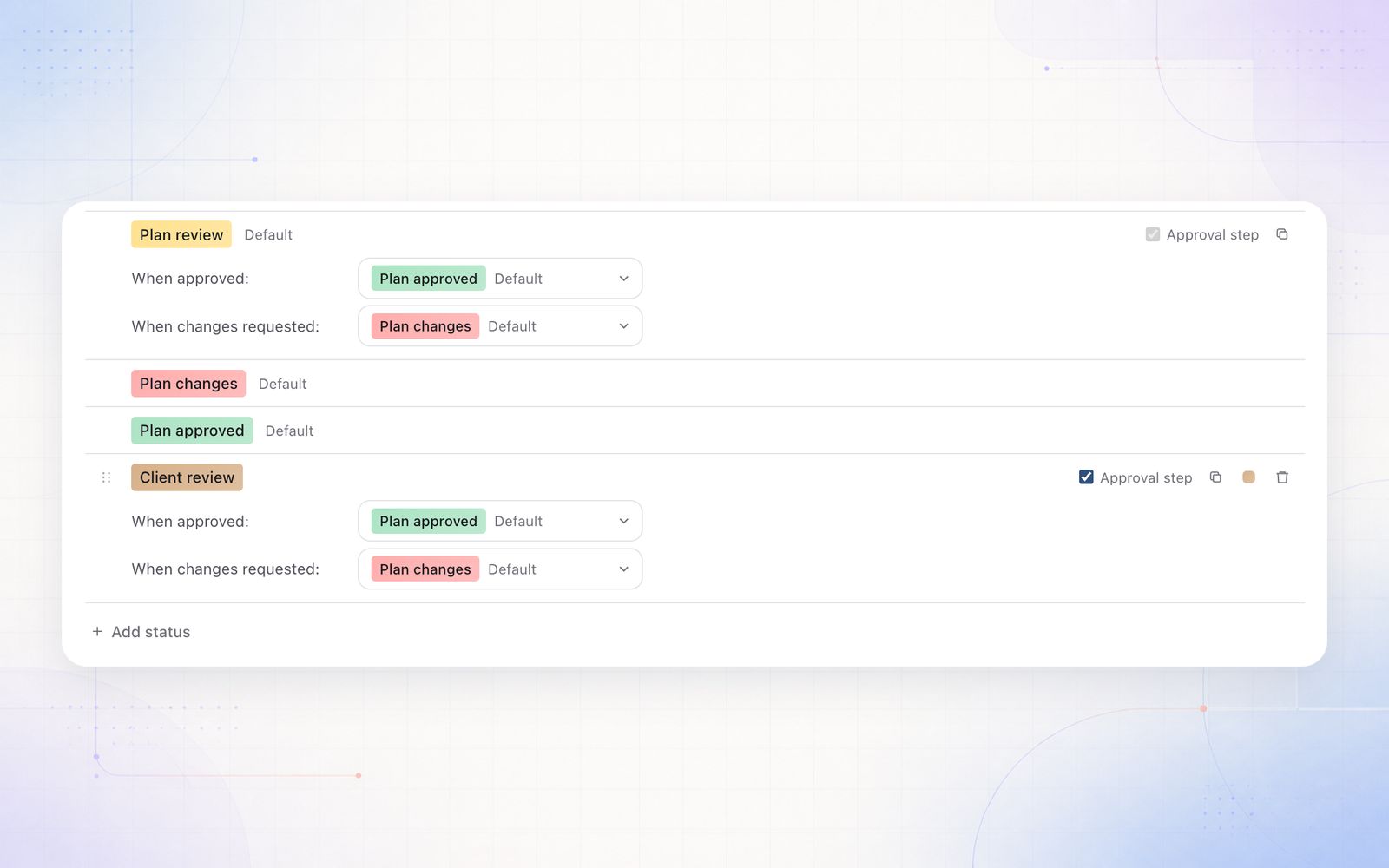Viewport: 1389px width, 868px height.
Task: Click Default label beside Plan changes row tag
Action: pos(282,384)
